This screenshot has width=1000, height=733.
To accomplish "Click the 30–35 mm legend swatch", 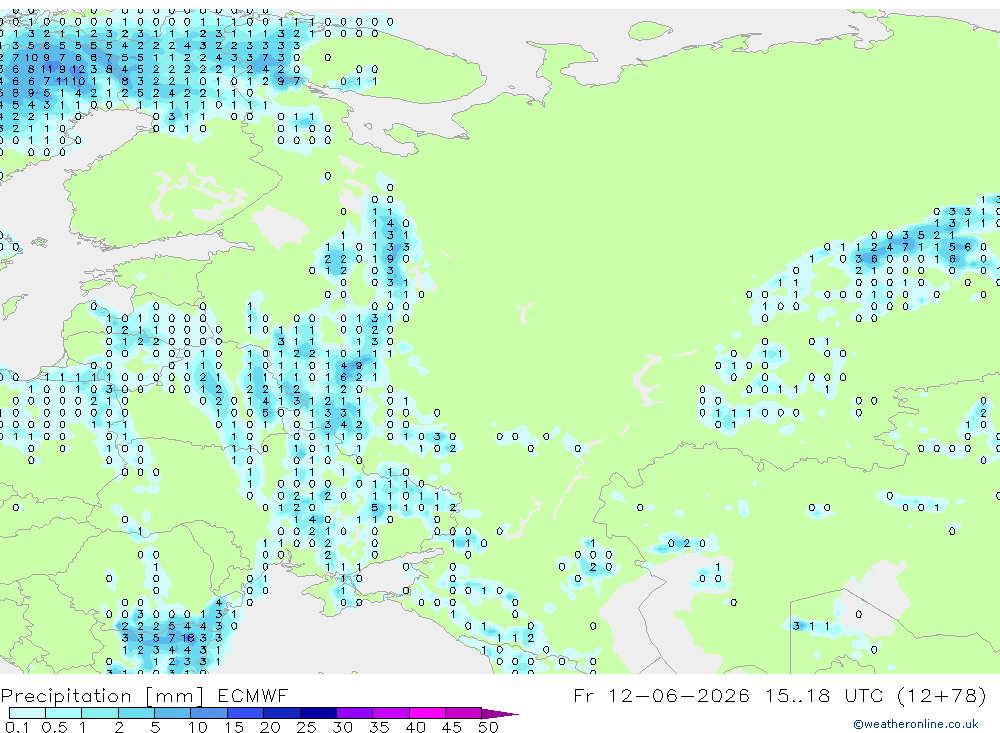I will click(x=355, y=713).
